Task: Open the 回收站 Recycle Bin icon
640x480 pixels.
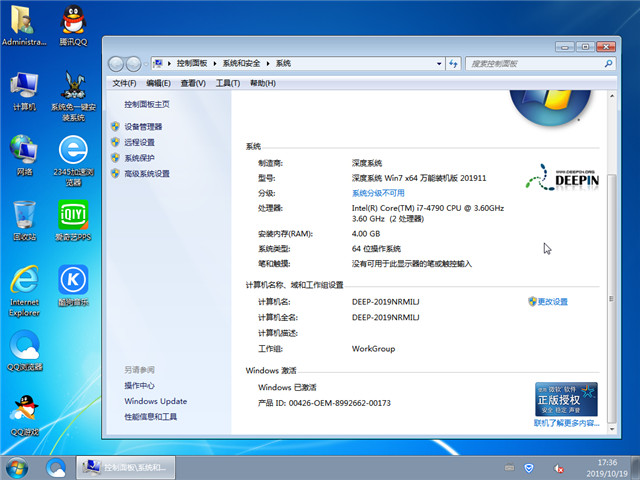Action: point(24,221)
